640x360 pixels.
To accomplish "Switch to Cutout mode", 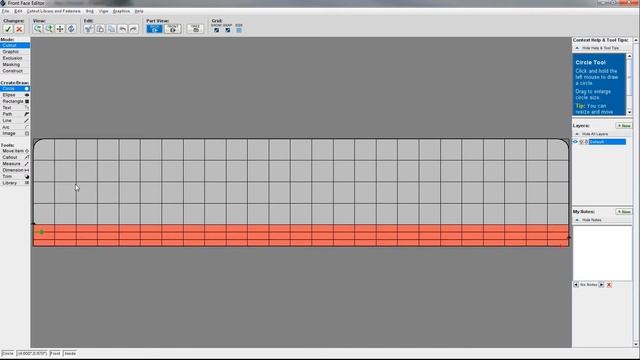I will [15, 45].
